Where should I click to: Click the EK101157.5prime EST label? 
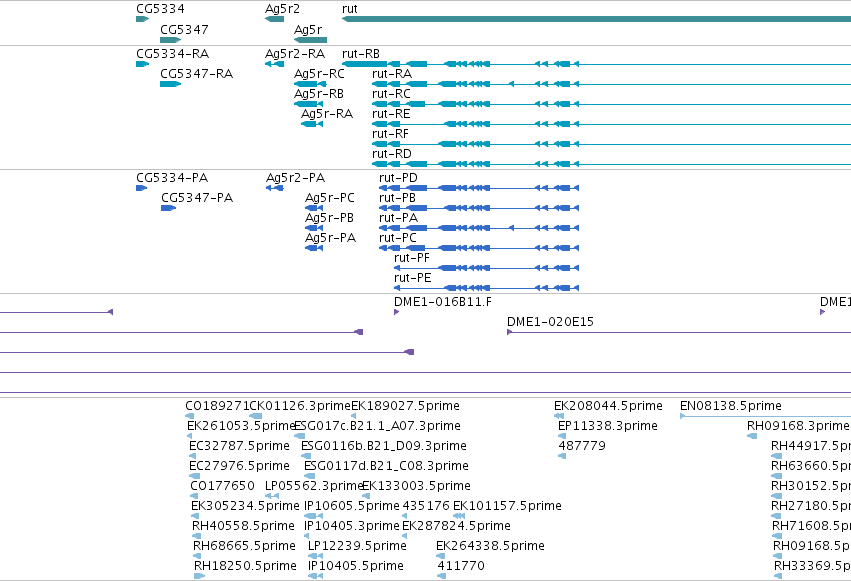[x=507, y=506]
